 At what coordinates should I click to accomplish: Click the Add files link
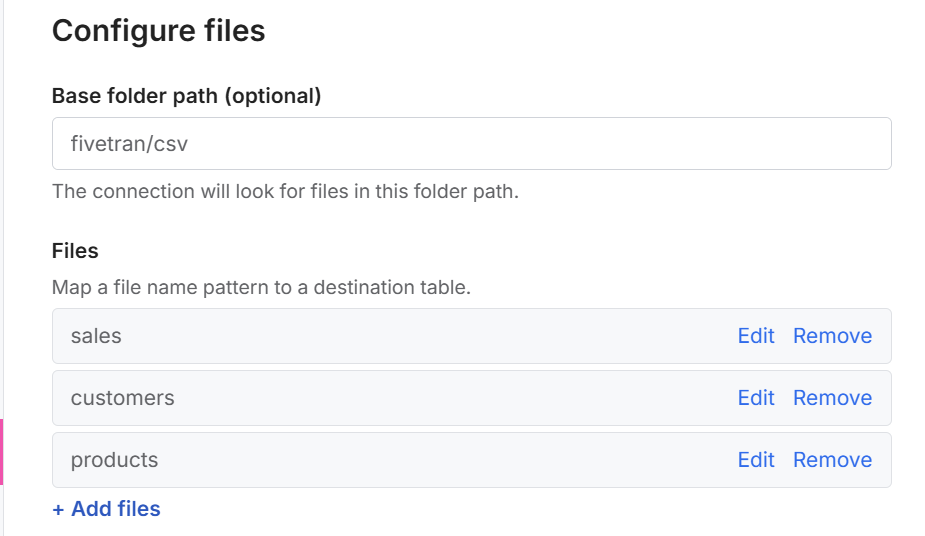click(115, 509)
